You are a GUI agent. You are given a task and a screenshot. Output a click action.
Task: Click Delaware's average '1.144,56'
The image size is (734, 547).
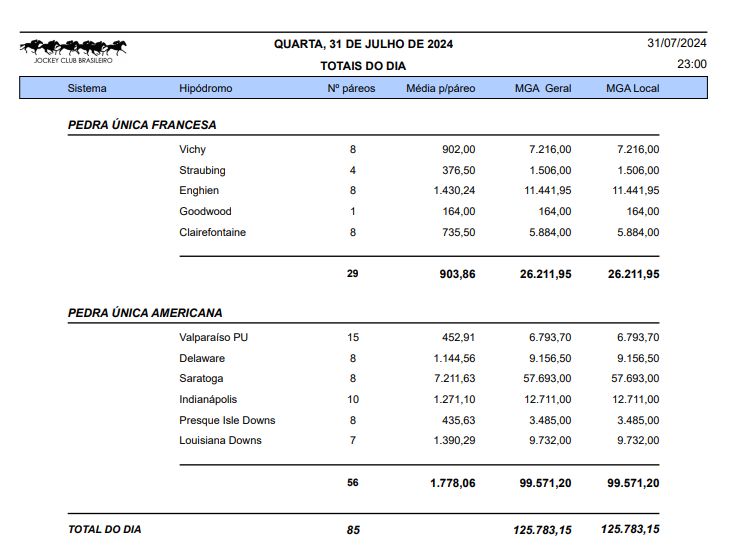454,358
